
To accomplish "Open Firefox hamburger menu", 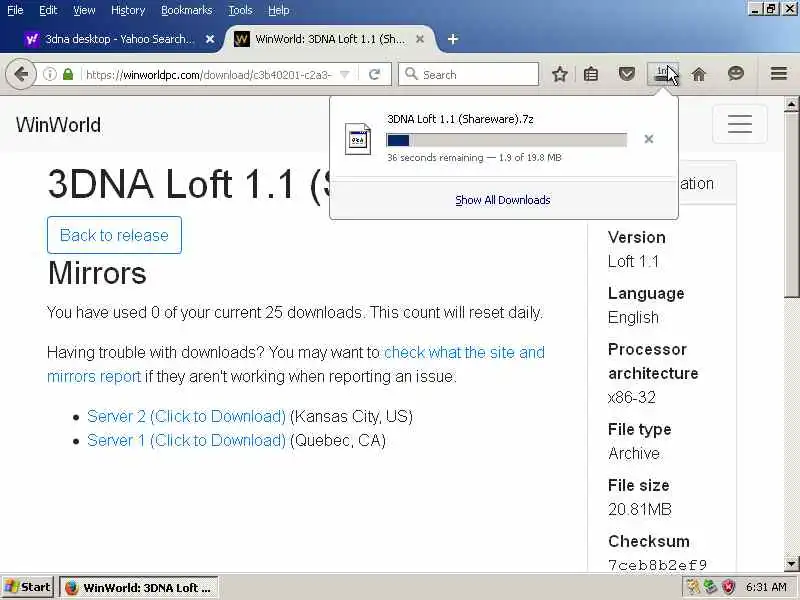I will [779, 74].
